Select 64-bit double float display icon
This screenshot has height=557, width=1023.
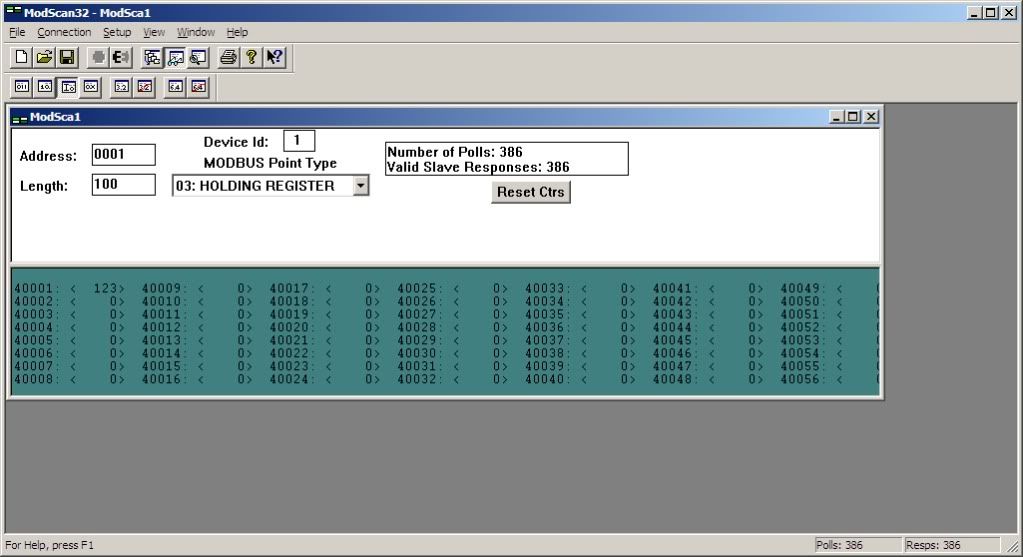(x=176, y=87)
